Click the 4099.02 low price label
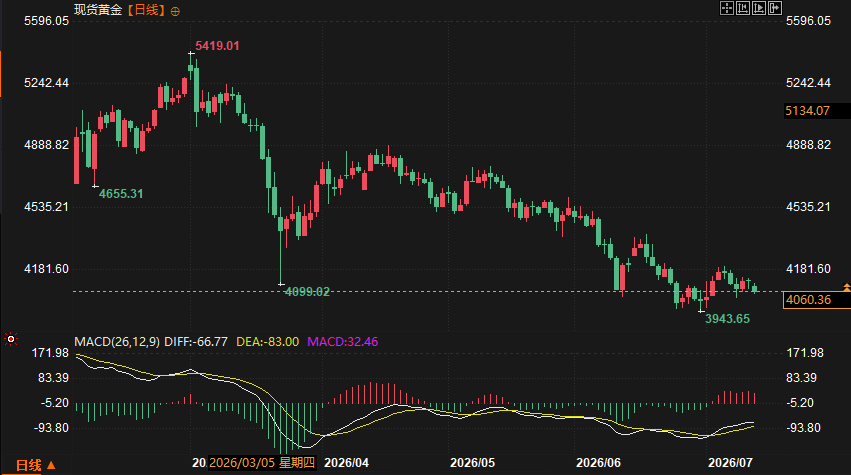 pyautogui.click(x=307, y=292)
